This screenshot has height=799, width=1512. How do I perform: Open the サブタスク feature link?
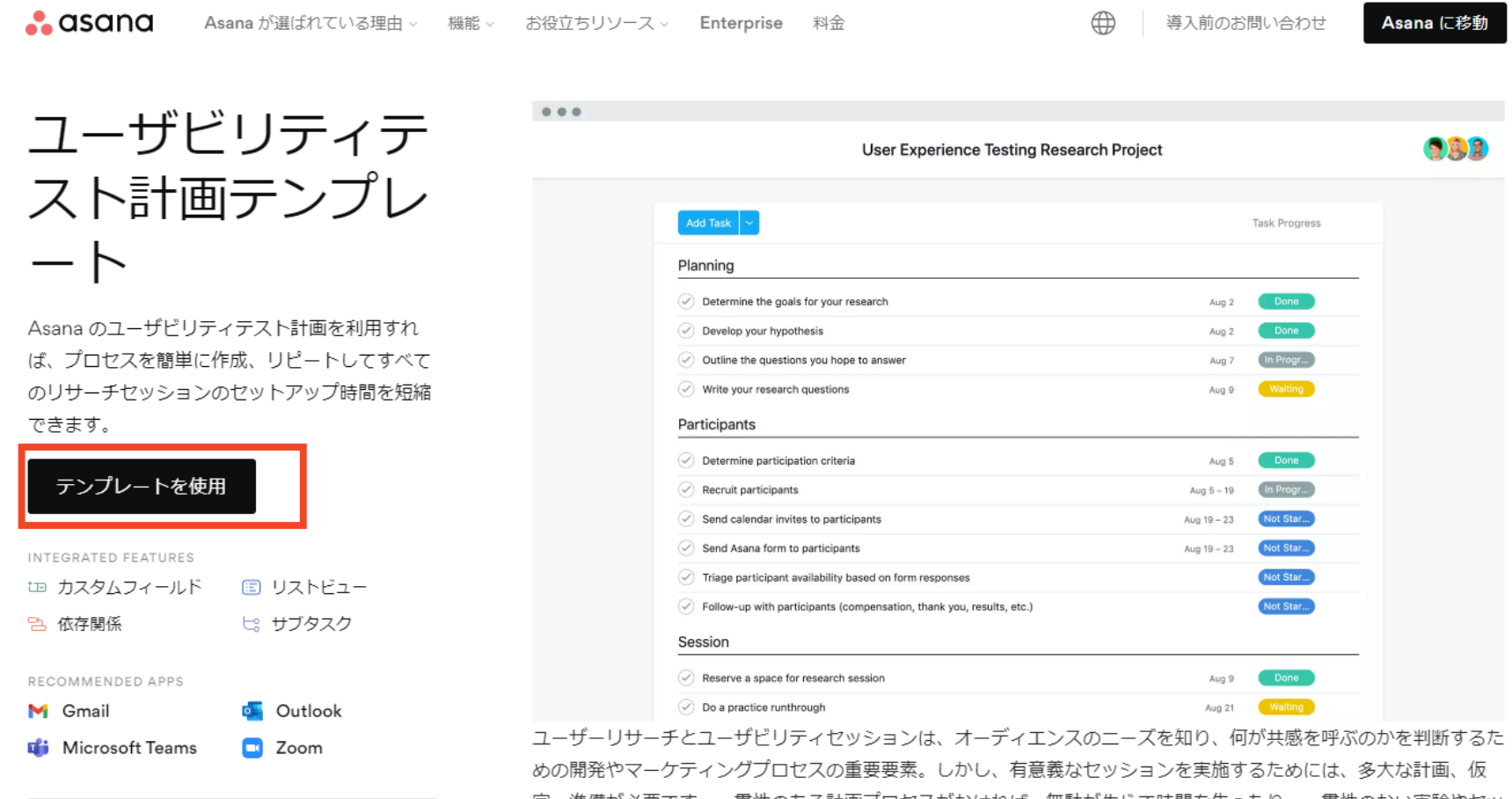(x=311, y=624)
